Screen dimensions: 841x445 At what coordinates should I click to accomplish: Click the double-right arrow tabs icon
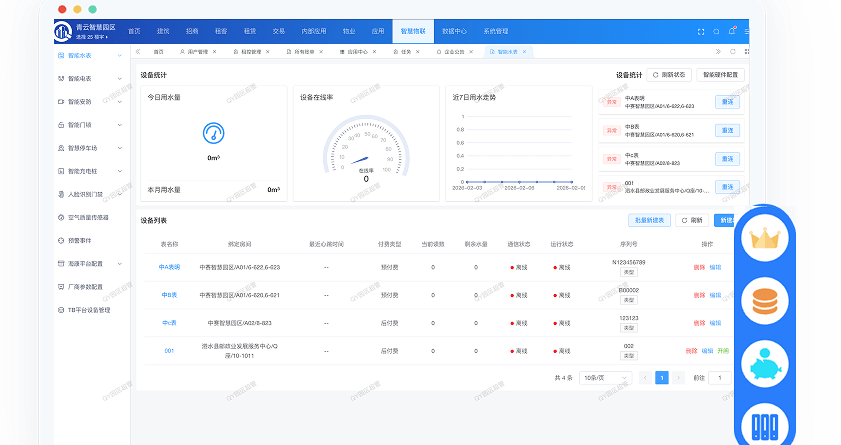718,51
